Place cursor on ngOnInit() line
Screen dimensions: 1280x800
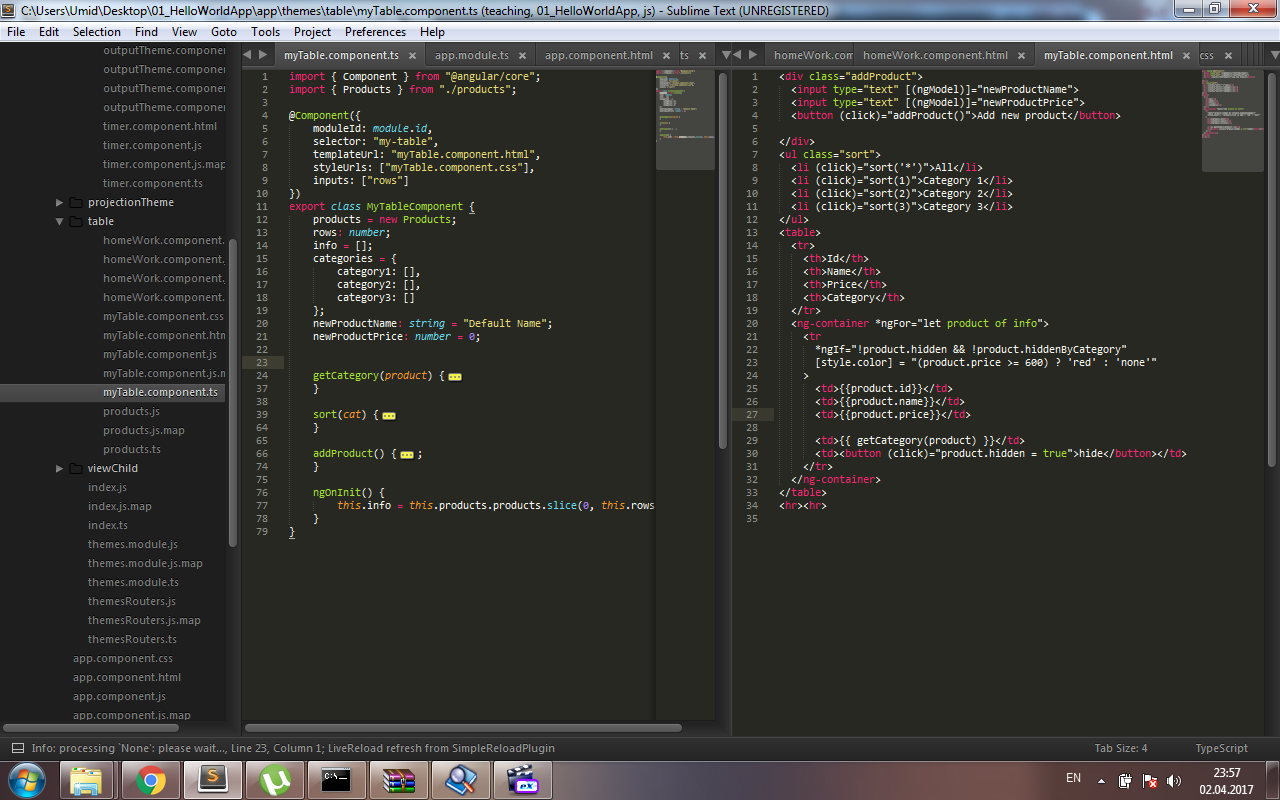349,493
